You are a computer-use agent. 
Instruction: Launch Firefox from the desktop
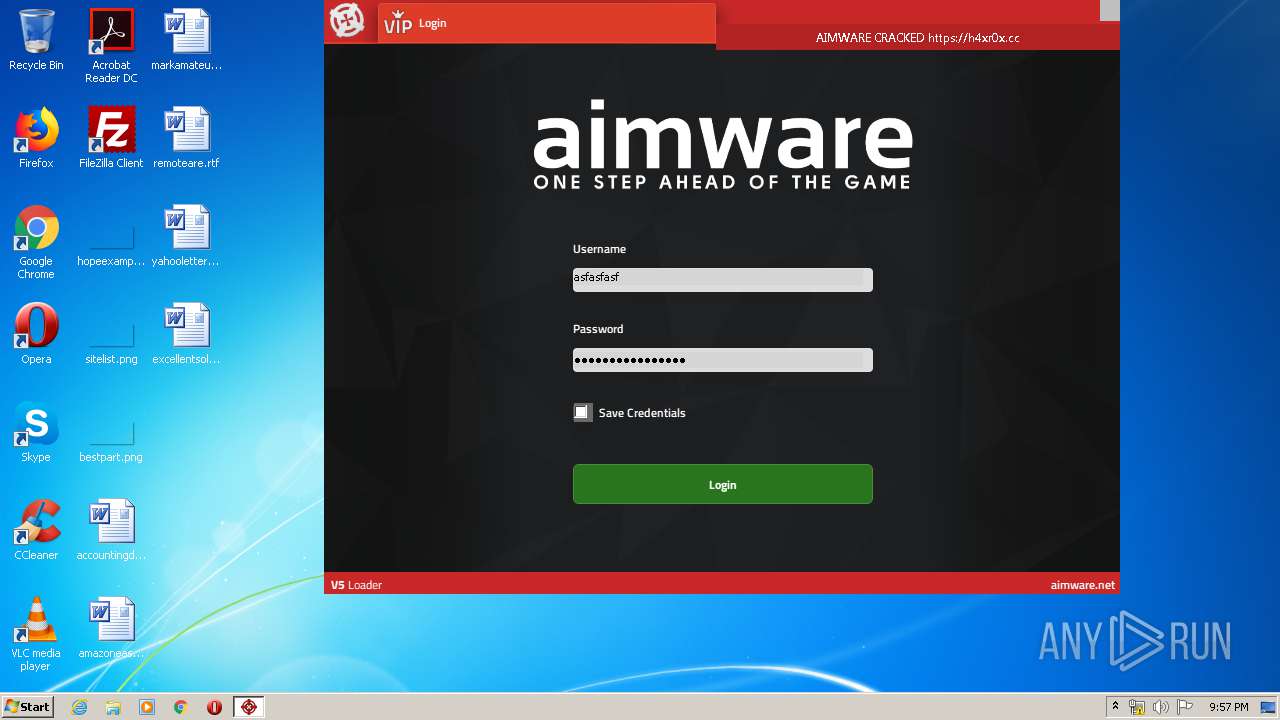coord(36,138)
